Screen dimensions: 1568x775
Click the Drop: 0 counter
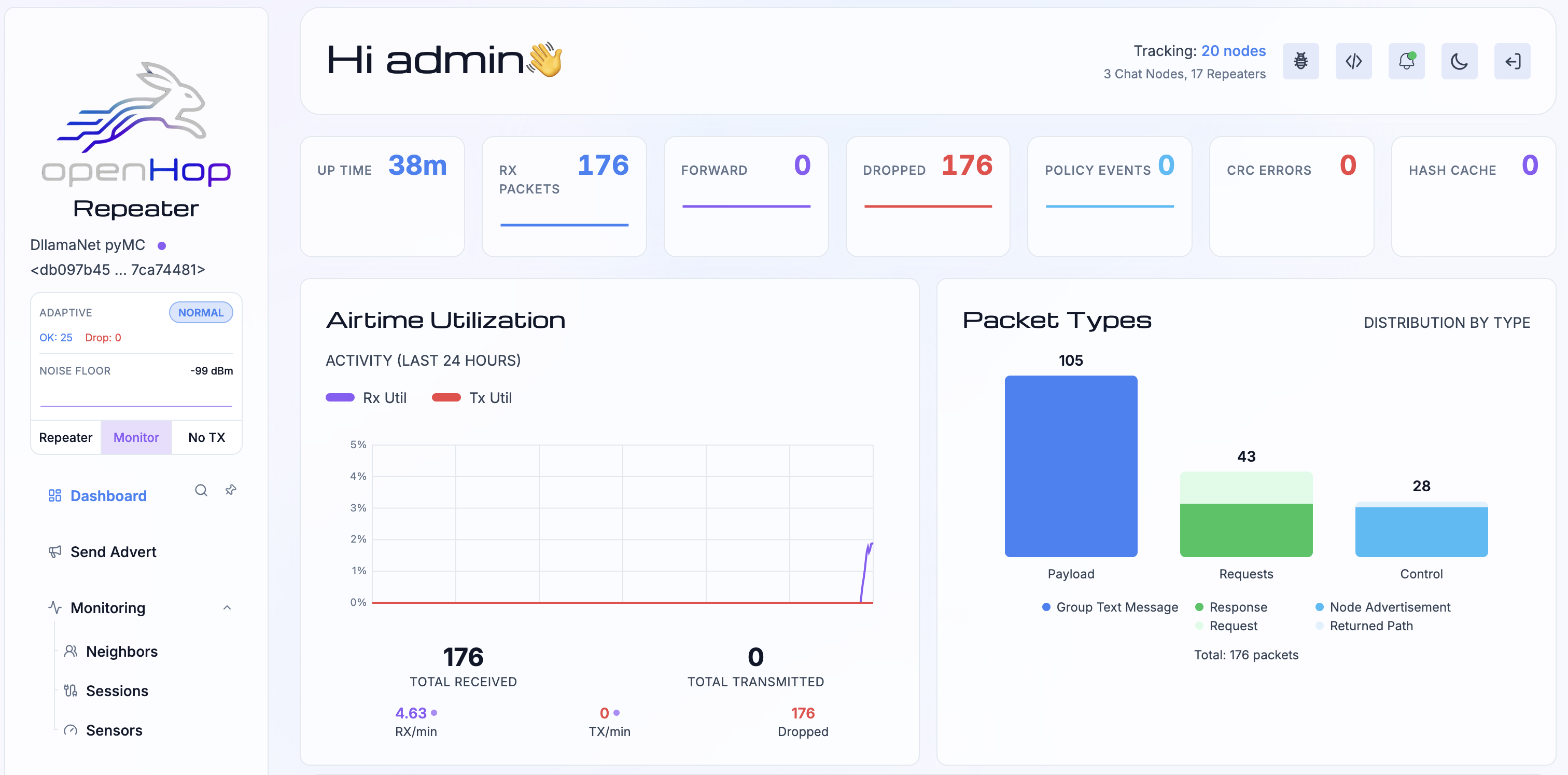pos(103,337)
